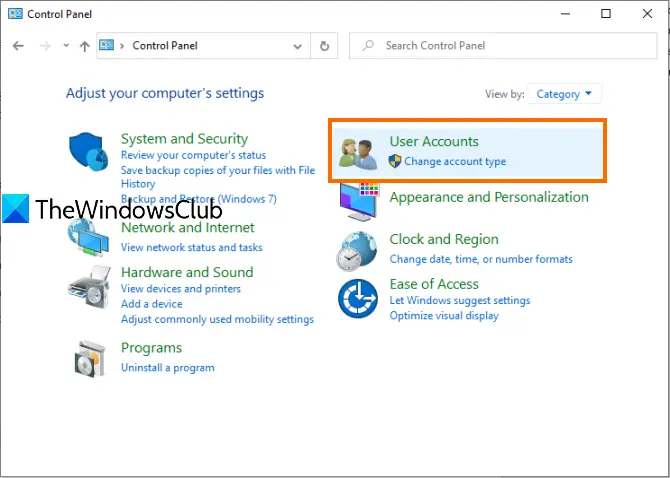Open the recent locations dropdown arrow
The image size is (670, 478).
tap(66, 45)
